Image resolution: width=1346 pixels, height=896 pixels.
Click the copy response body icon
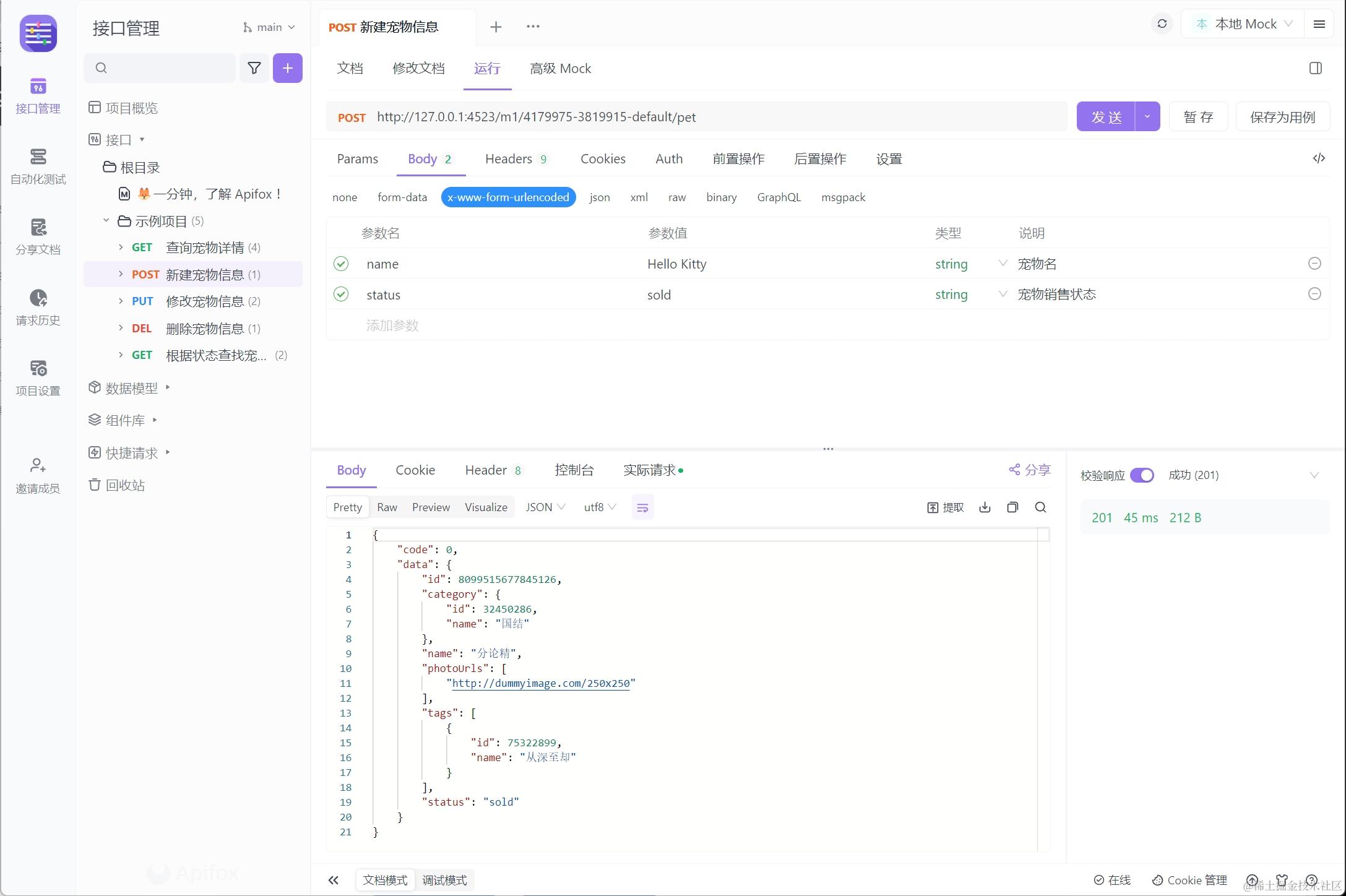coord(1012,507)
